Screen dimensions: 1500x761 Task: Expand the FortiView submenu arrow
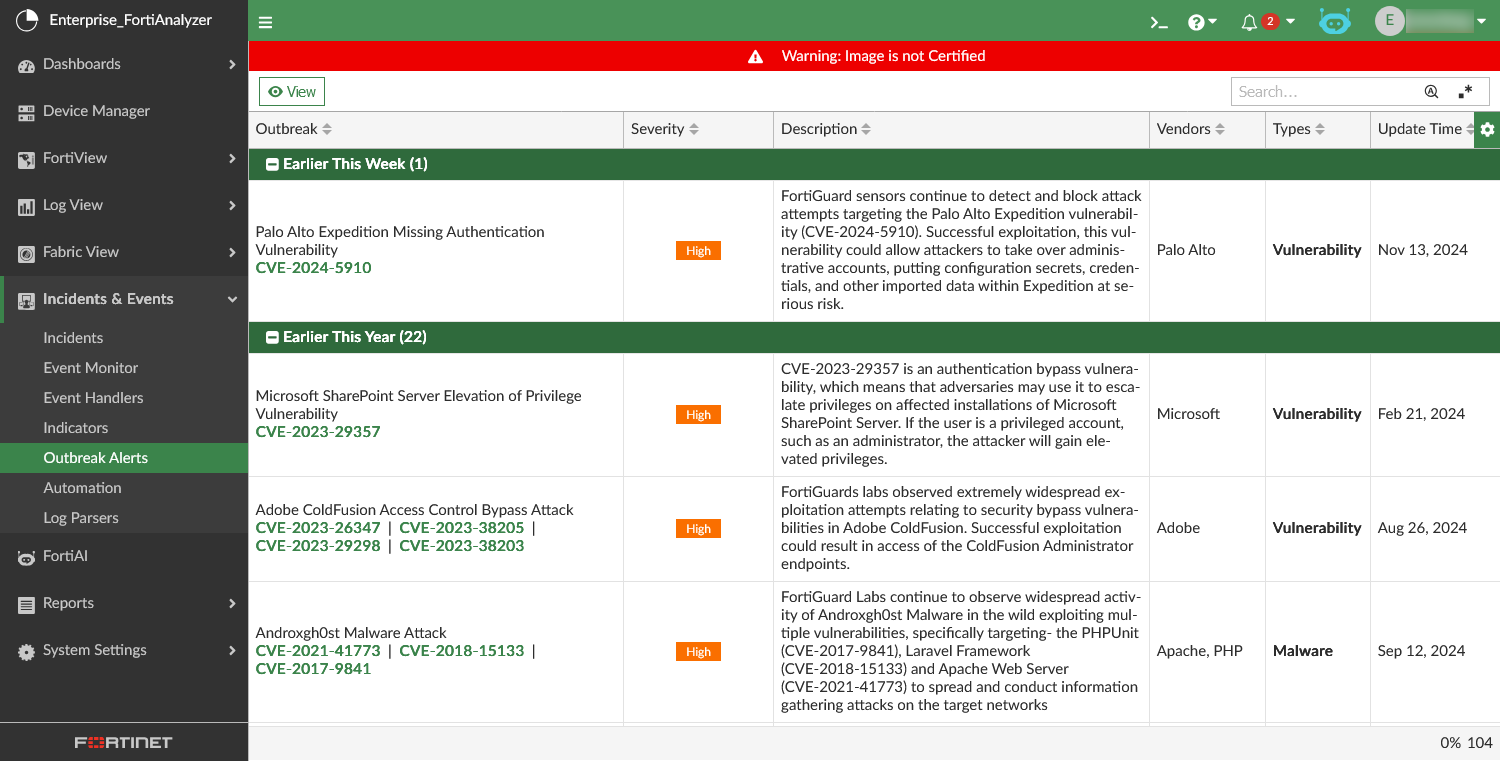click(x=232, y=159)
